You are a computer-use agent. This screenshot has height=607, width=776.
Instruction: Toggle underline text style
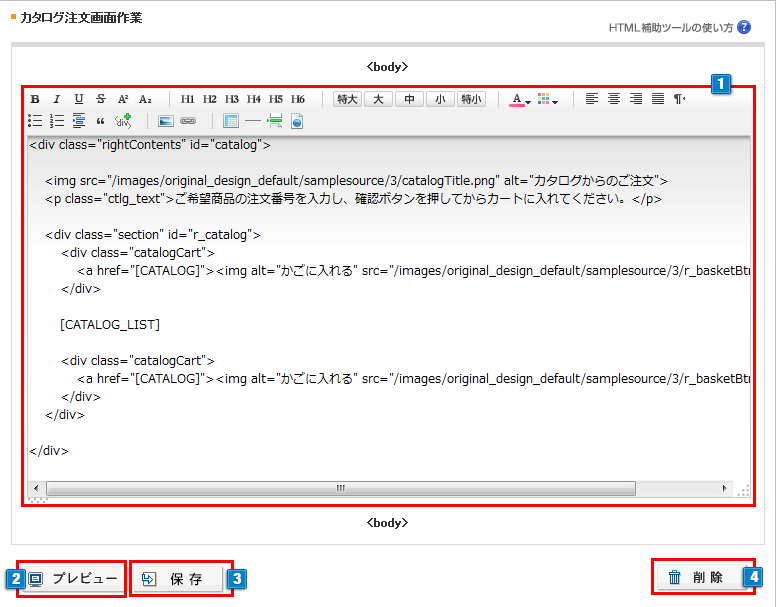pyautogui.click(x=78, y=99)
